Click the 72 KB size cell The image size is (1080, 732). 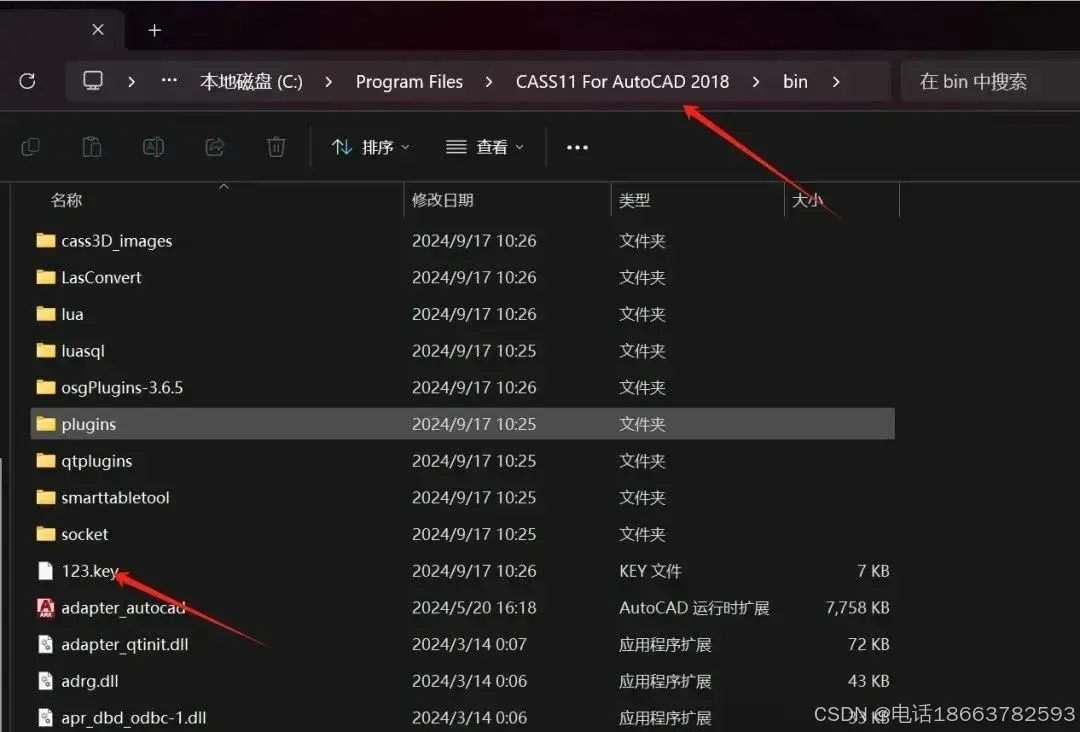[x=869, y=645]
